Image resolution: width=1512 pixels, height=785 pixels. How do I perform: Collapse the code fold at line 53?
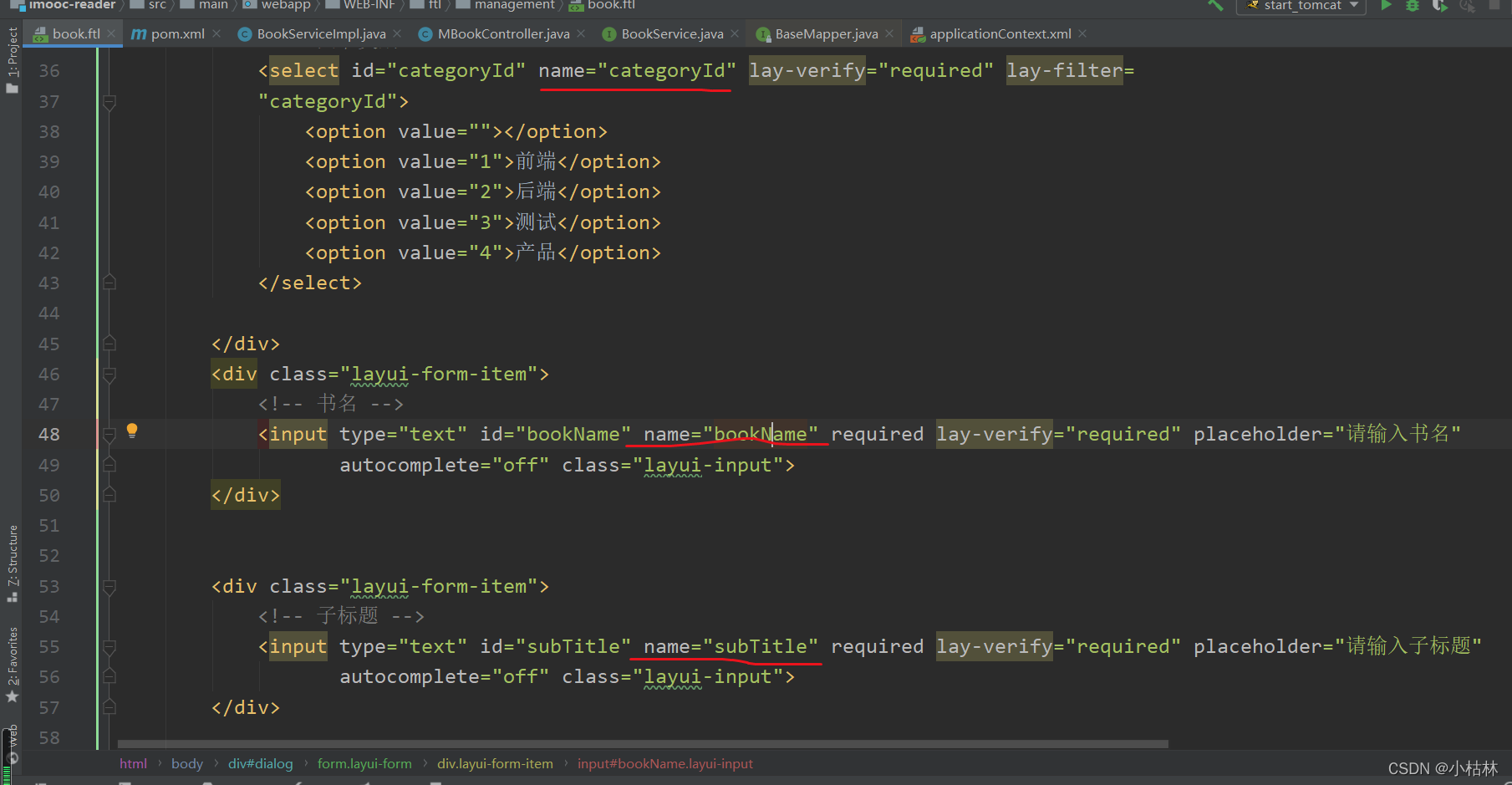pyautogui.click(x=109, y=587)
